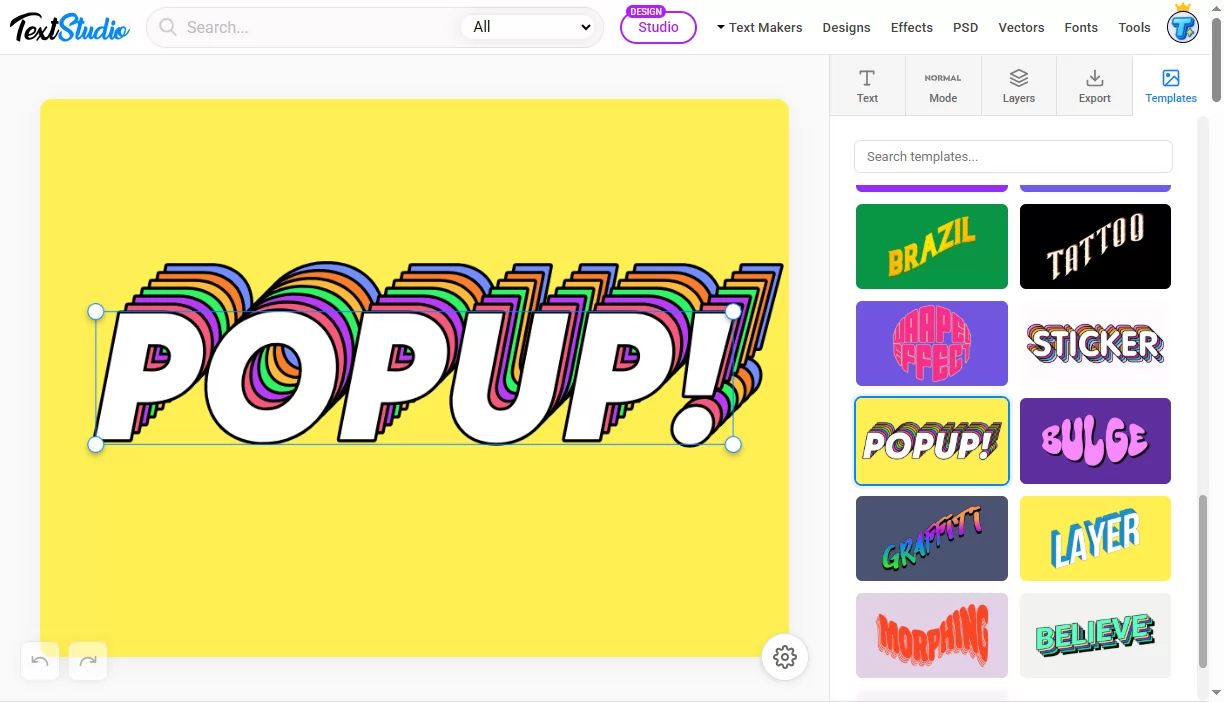Choose the BELIEVE template thumbnail
The image size is (1224, 702).
click(x=1095, y=635)
